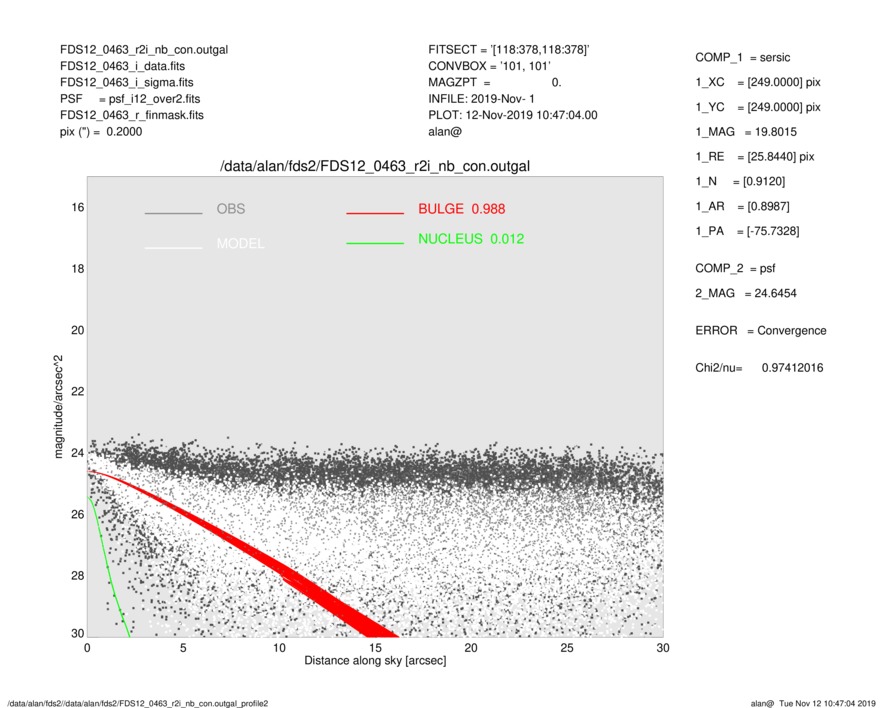Select the INFILE: 2019-Nov- 1 line
885x708 pixels.
pos(481,99)
